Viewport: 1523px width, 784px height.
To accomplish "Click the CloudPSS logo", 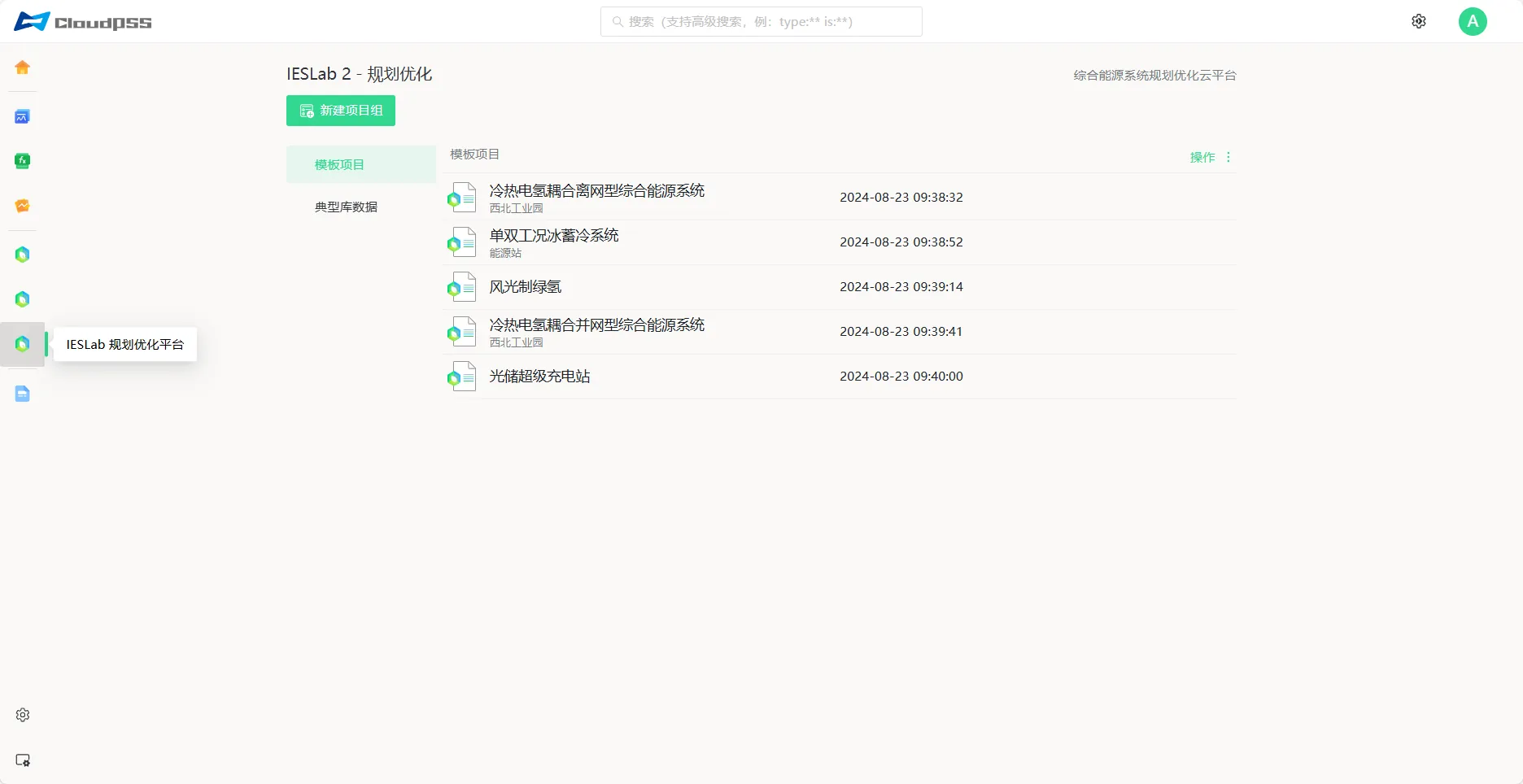I will click(83, 22).
